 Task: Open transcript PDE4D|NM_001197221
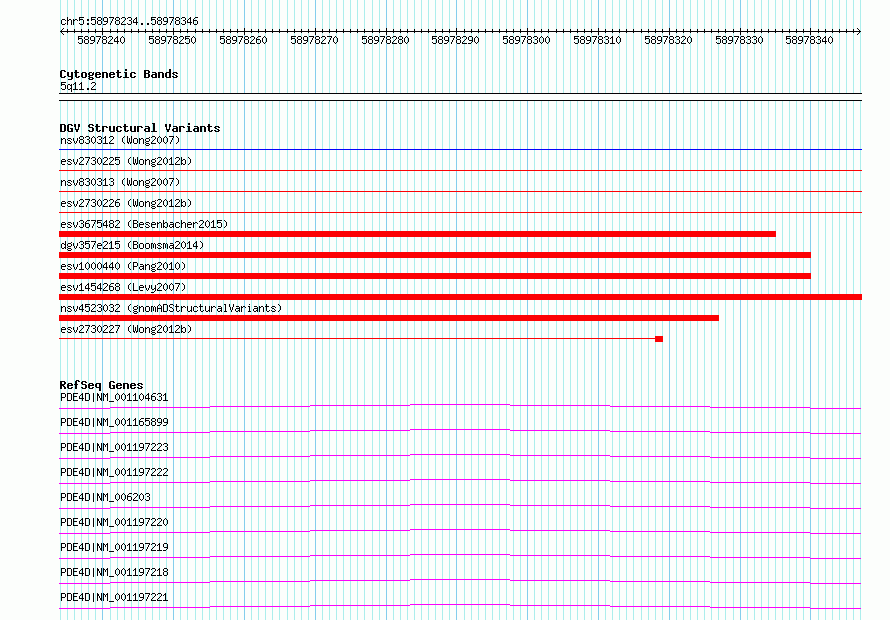pyautogui.click(x=114, y=597)
